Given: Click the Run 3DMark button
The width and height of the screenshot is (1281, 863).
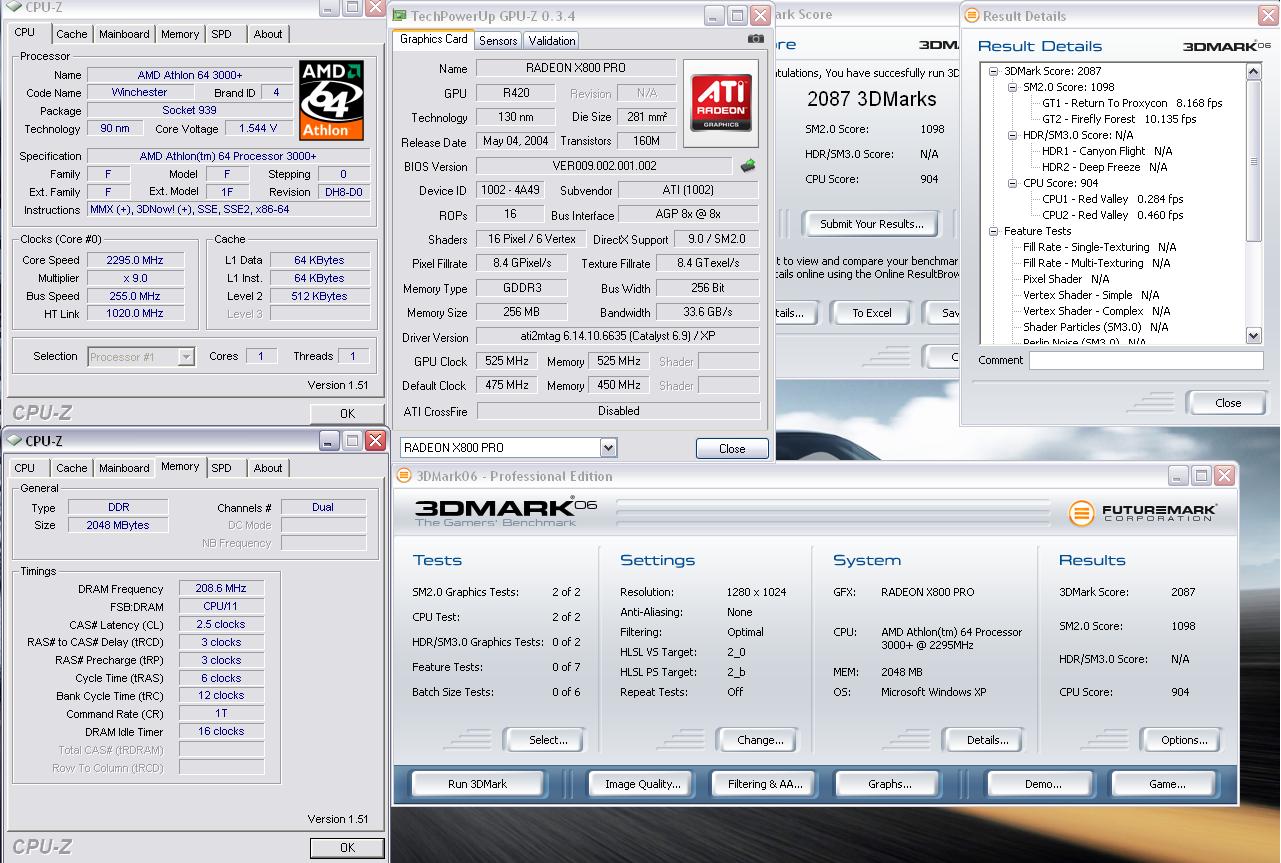Looking at the screenshot, I should 477,784.
